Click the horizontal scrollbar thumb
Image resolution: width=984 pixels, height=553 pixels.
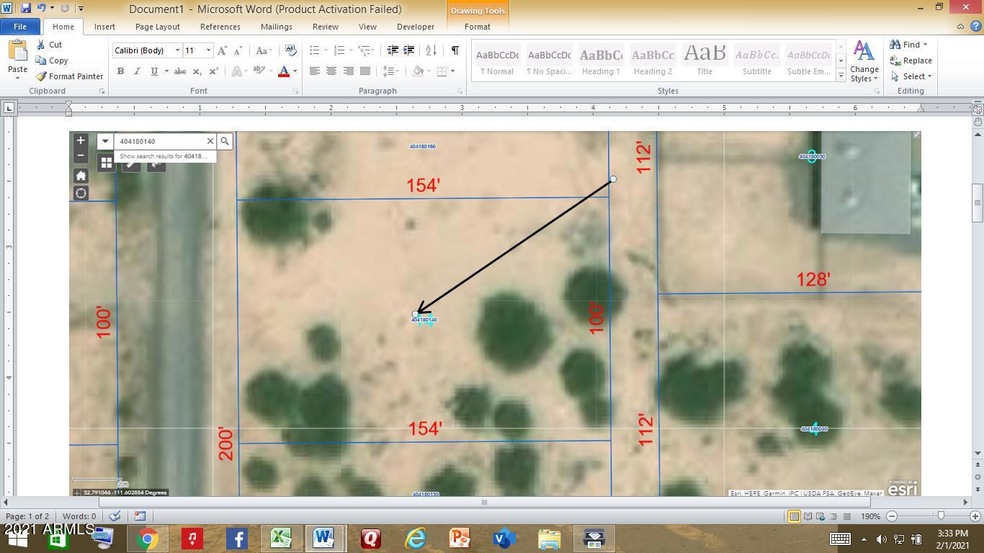pos(484,502)
